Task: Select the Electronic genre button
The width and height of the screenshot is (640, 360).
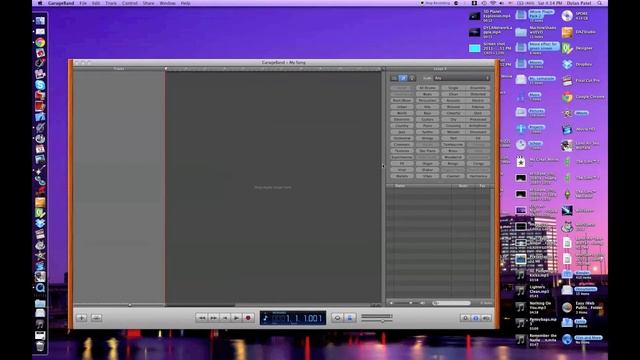Action: pos(402,119)
